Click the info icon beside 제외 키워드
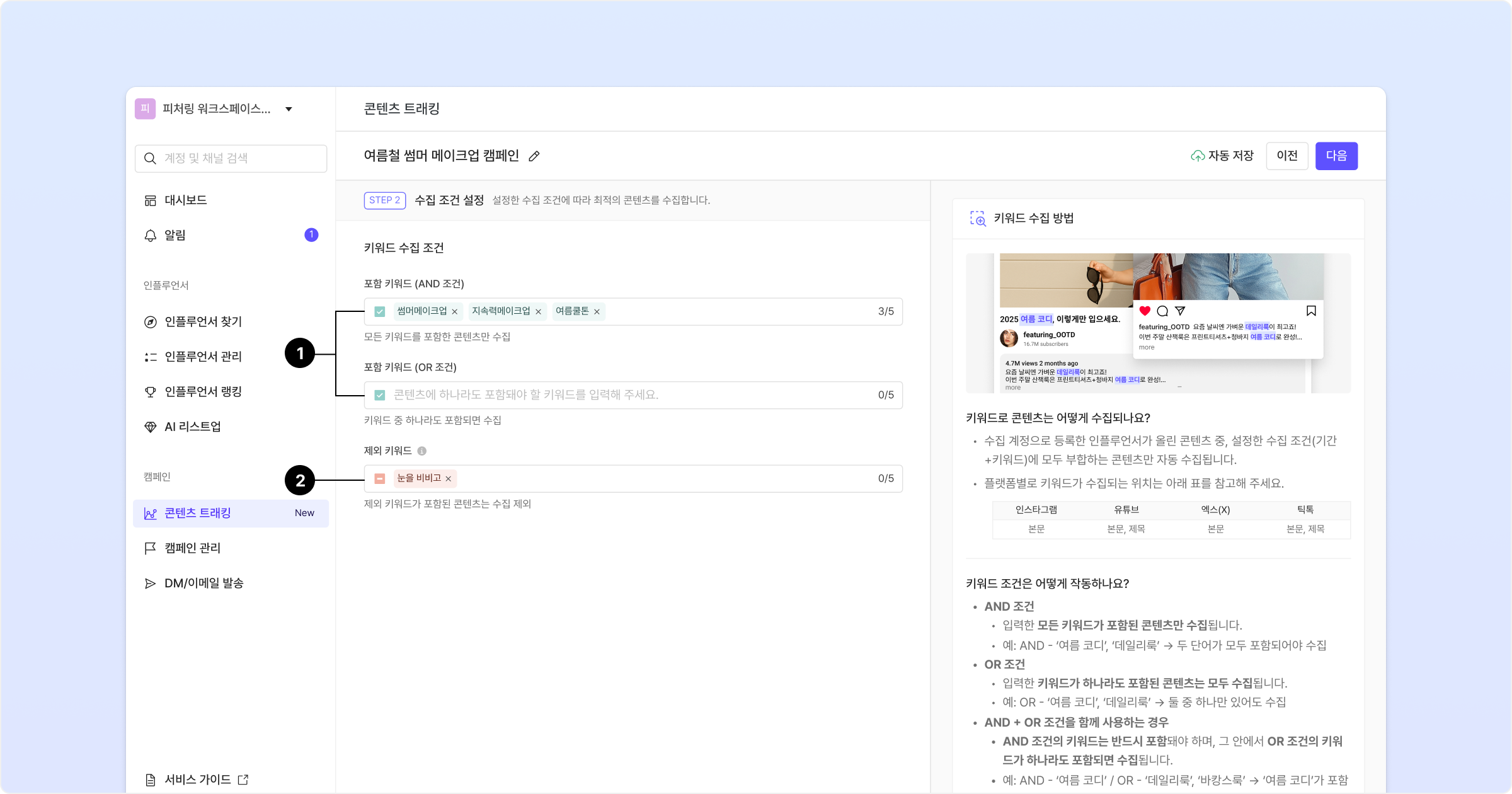 pyautogui.click(x=422, y=451)
